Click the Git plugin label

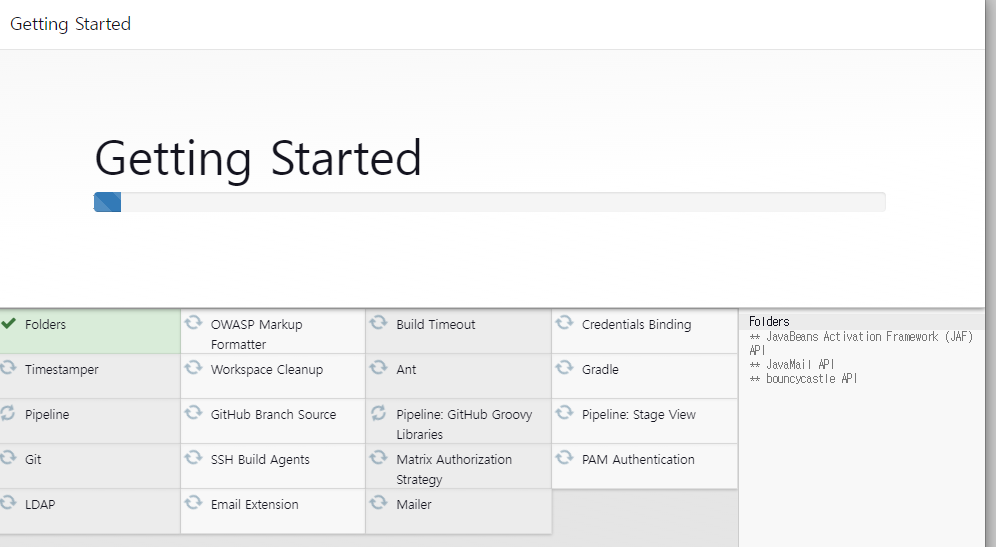[33, 460]
